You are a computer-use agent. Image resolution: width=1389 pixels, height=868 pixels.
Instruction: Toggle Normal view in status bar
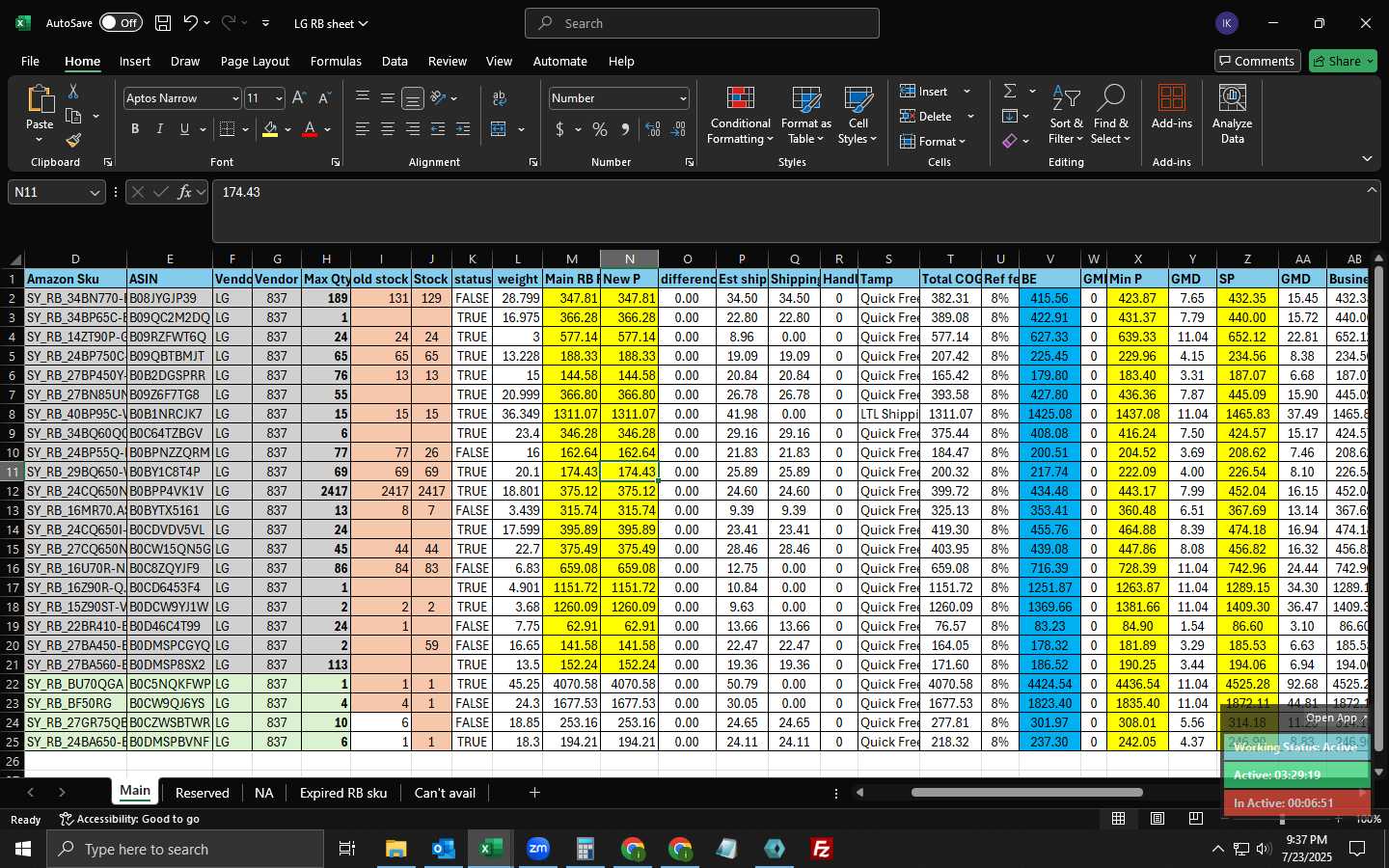[x=1119, y=818]
